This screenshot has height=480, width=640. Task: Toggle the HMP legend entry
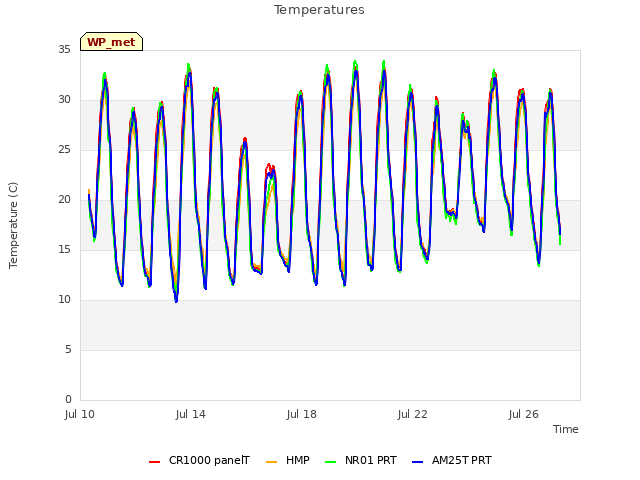[288, 461]
